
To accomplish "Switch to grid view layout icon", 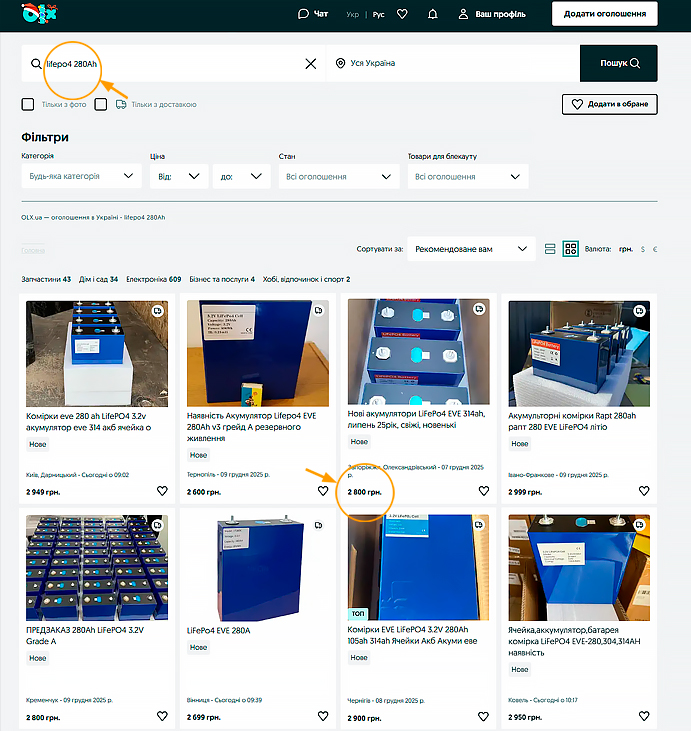I will pyautogui.click(x=570, y=249).
